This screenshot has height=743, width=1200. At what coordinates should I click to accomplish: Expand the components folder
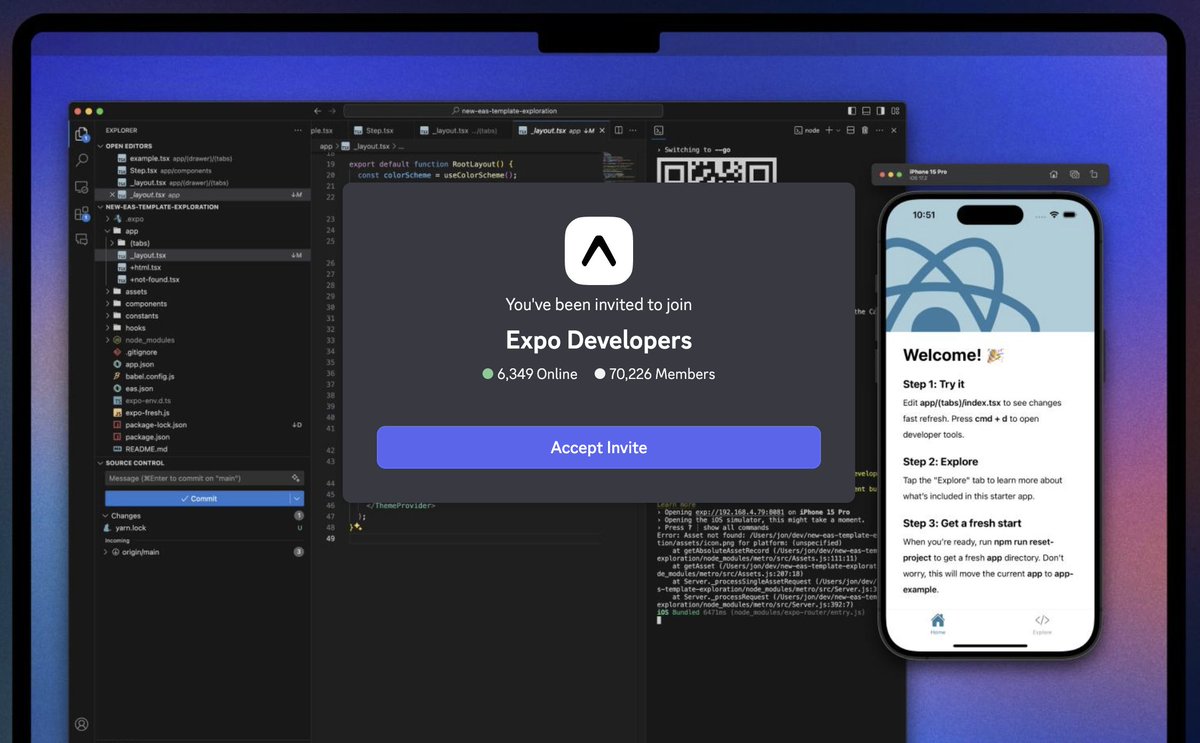pyautogui.click(x=108, y=304)
